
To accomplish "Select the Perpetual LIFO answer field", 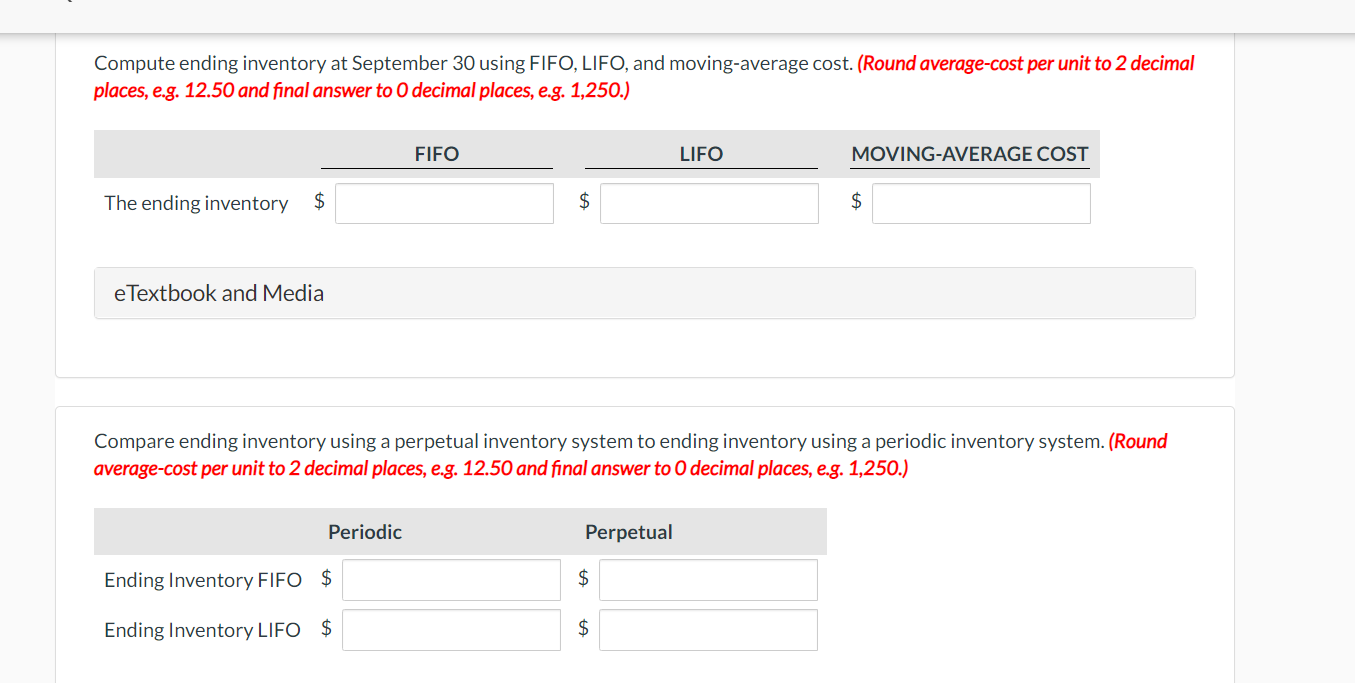I will pyautogui.click(x=707, y=629).
